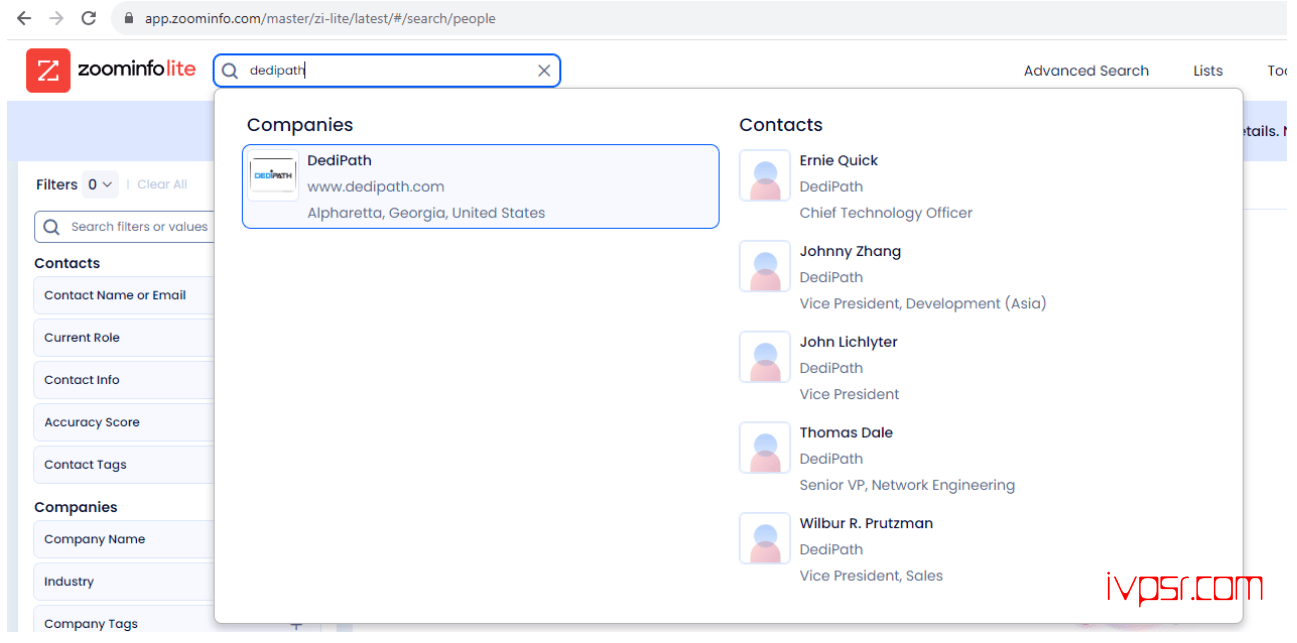Expand the Contact Name or Email filter
This screenshot has height=643, width=1297.
click(124, 295)
